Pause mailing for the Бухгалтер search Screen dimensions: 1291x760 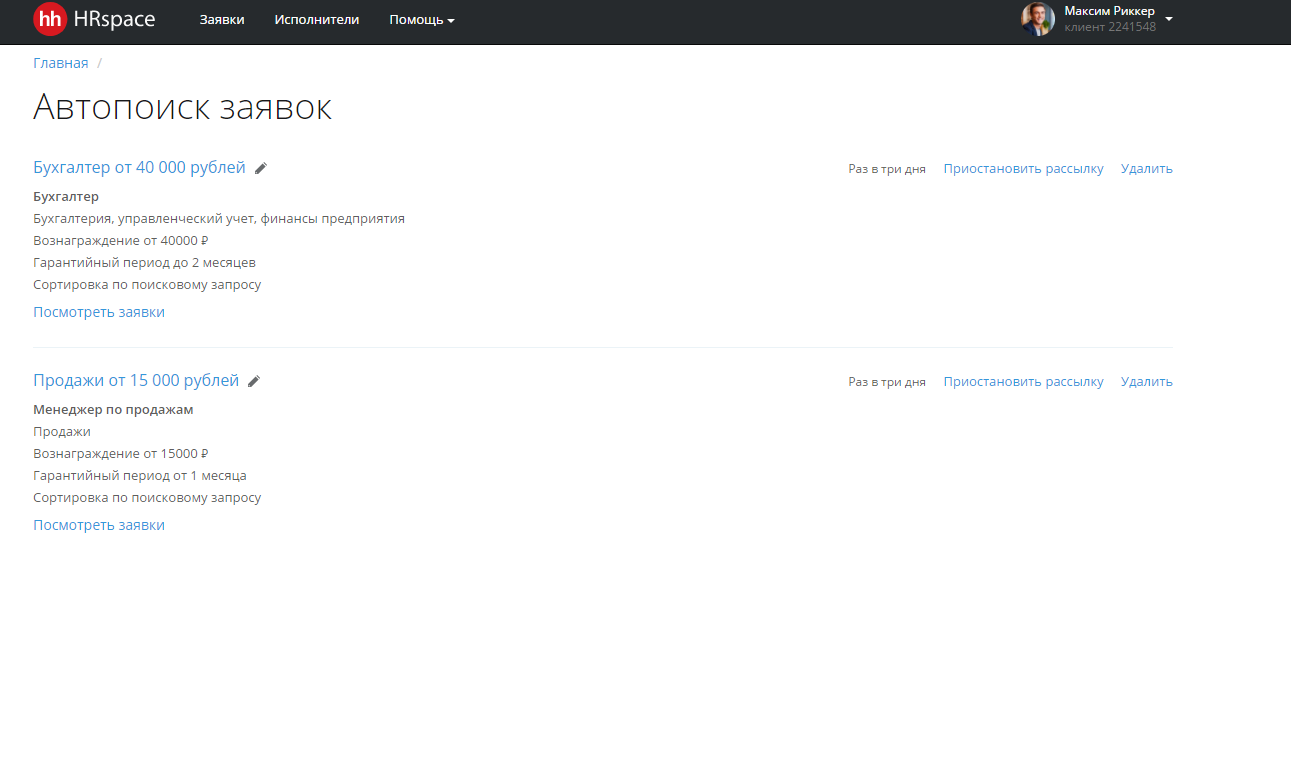(1023, 169)
